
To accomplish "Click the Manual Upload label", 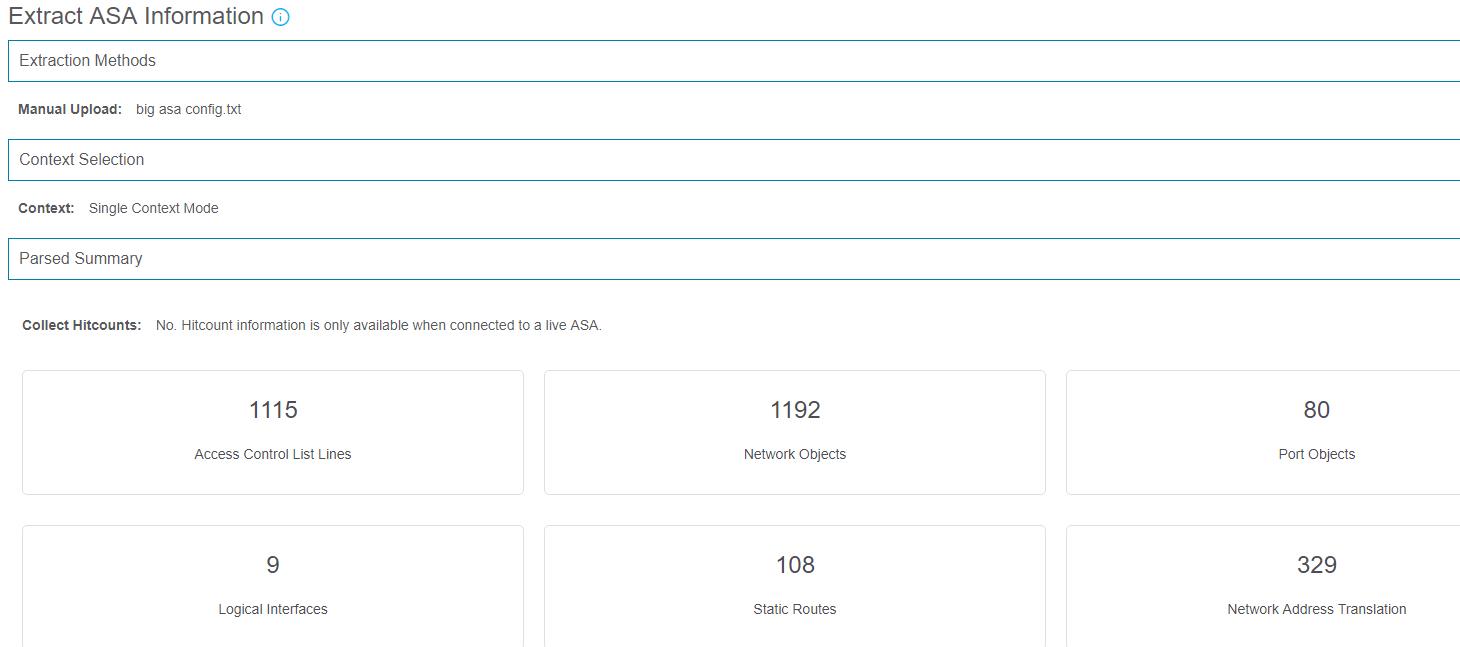I will point(70,109).
